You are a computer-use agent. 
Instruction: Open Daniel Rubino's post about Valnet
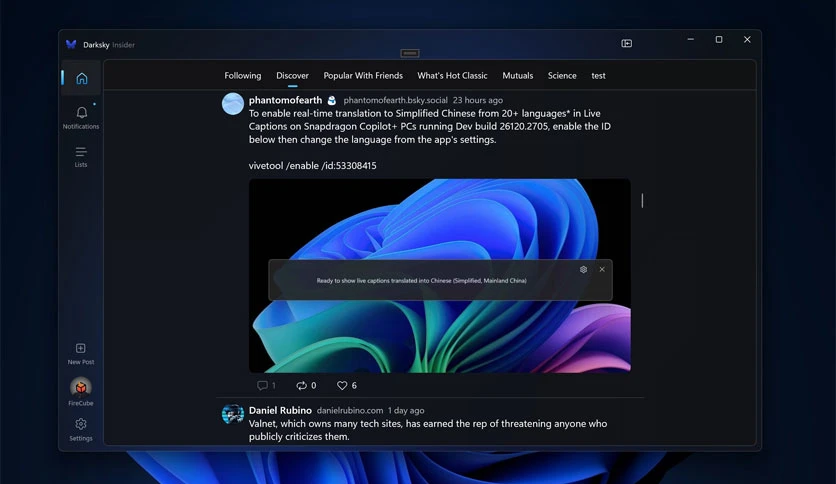coord(428,430)
